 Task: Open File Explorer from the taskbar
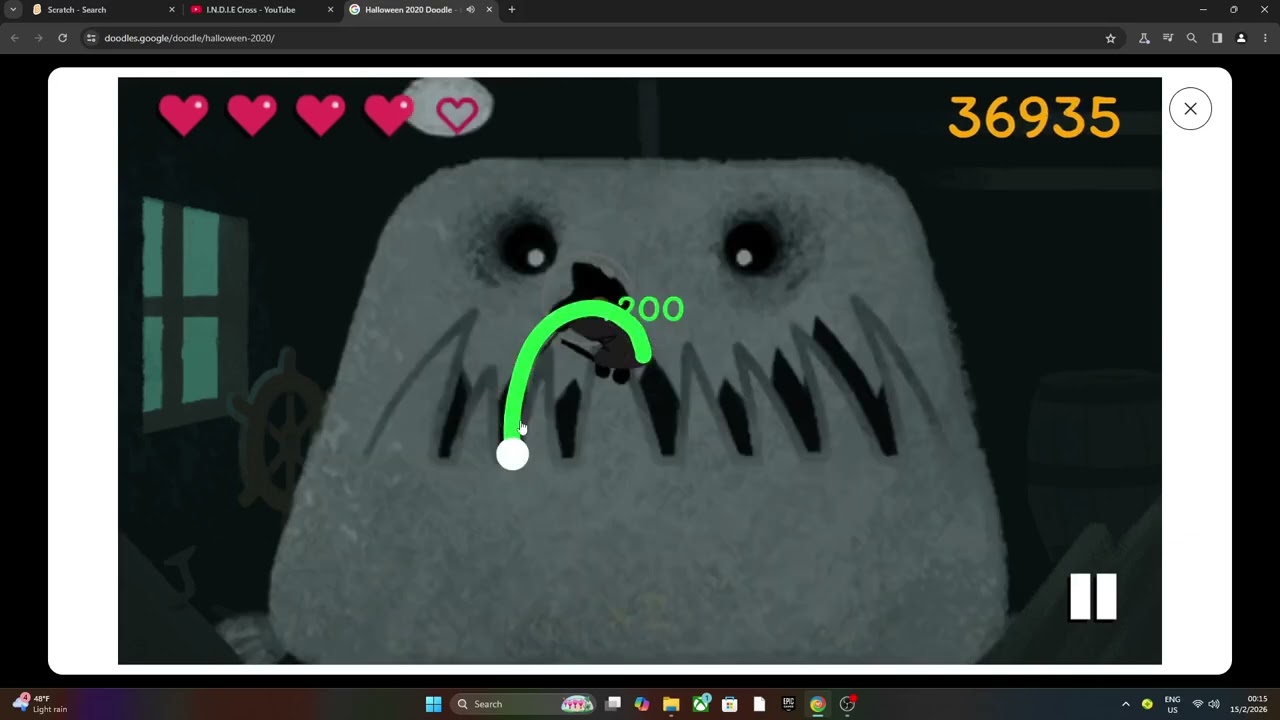(x=671, y=704)
